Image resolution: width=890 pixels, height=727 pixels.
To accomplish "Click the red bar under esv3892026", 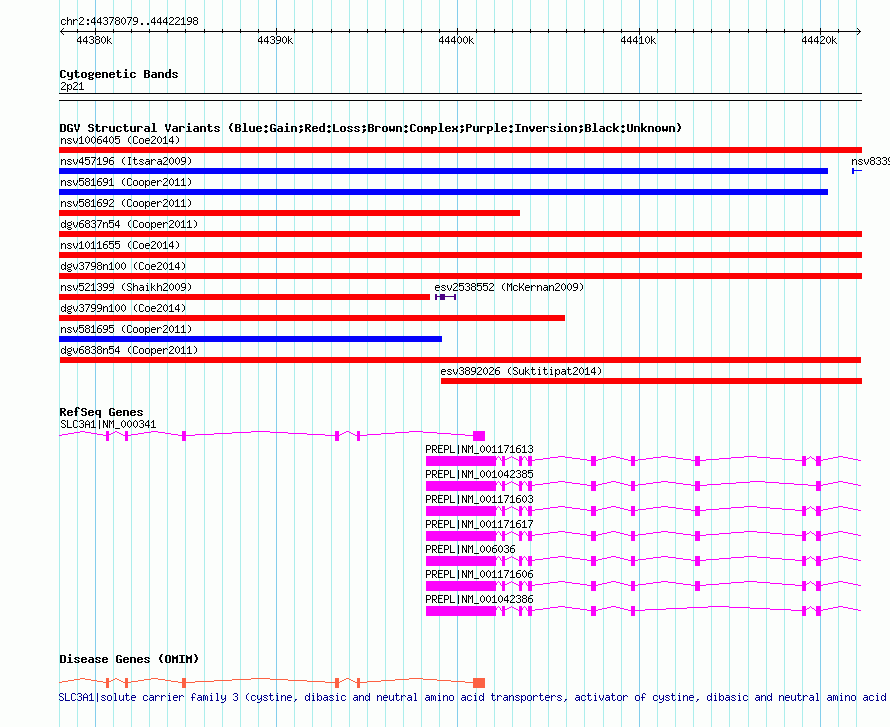I will click(x=652, y=381).
